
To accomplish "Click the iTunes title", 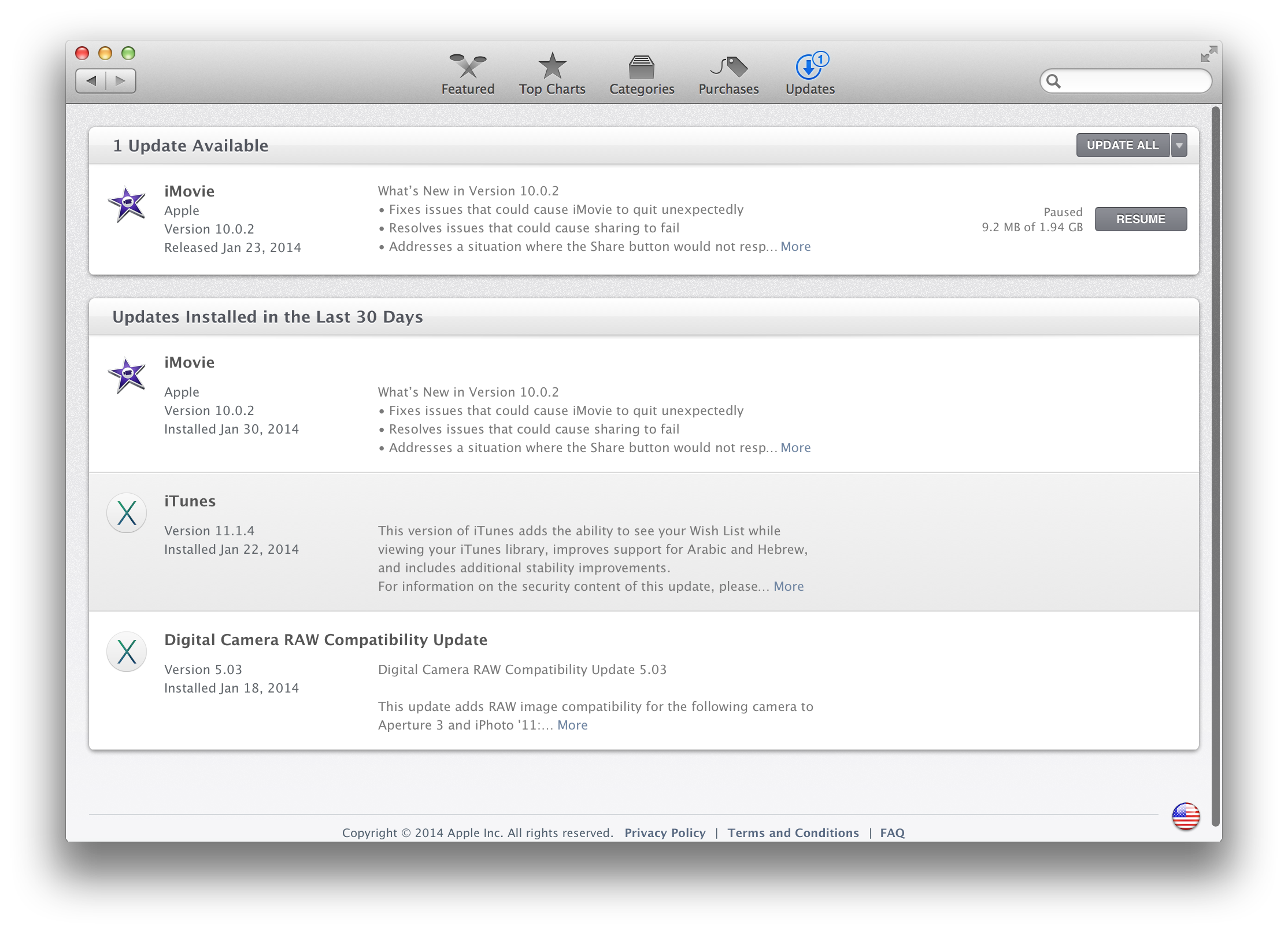I will pyautogui.click(x=190, y=501).
